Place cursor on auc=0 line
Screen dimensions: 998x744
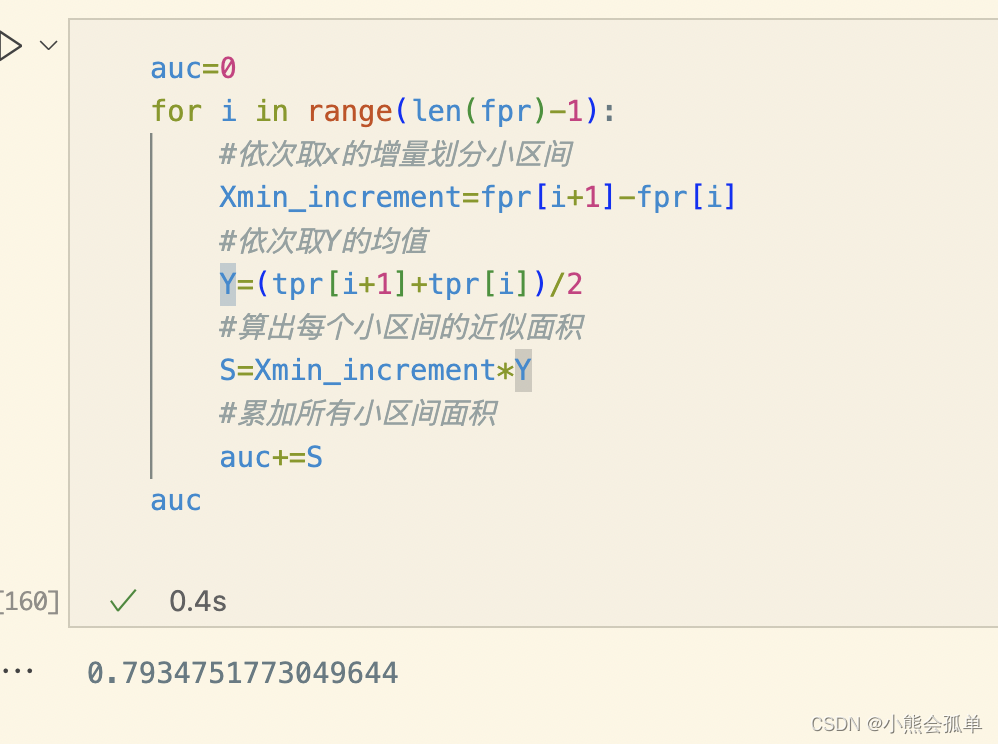tap(193, 68)
